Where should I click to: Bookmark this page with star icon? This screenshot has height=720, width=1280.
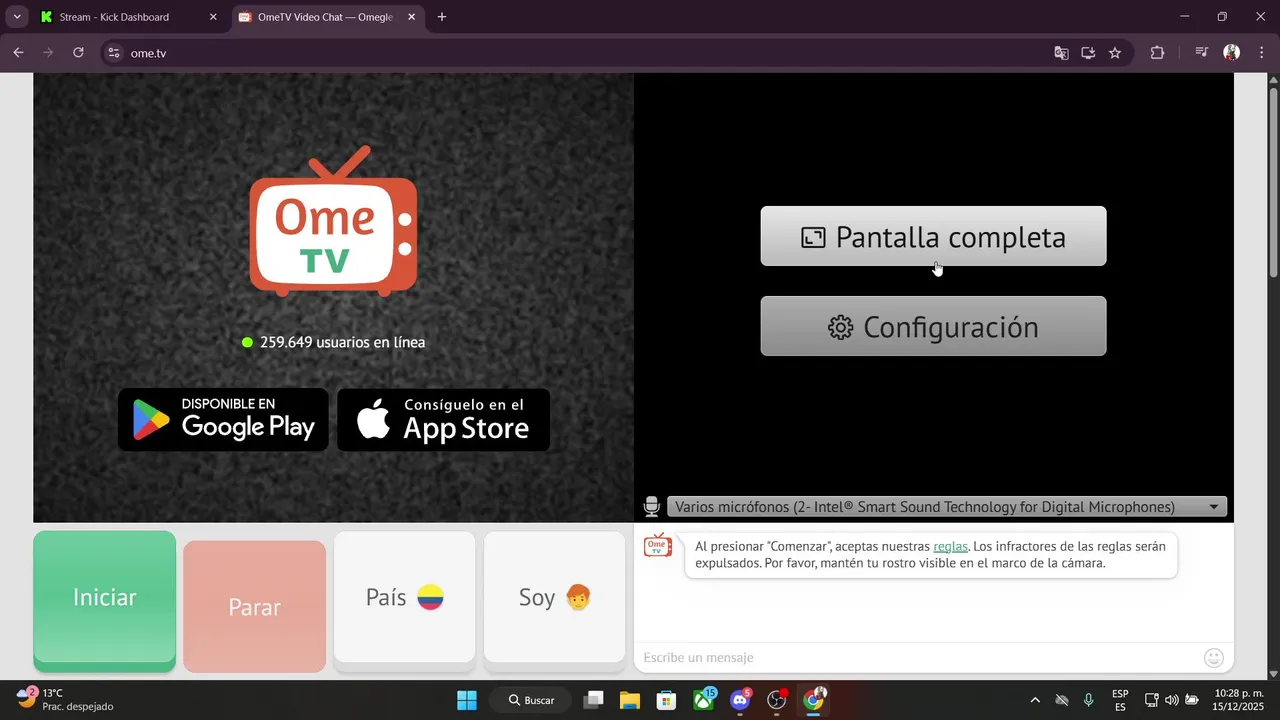coord(1115,53)
